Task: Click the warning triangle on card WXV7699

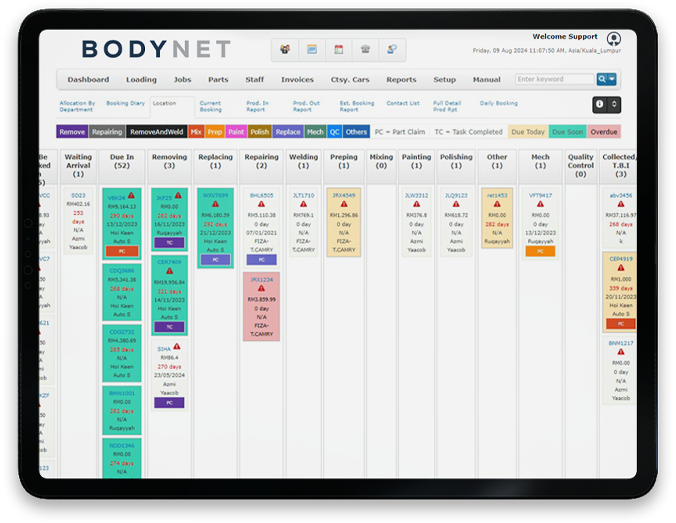Action: pos(215,204)
